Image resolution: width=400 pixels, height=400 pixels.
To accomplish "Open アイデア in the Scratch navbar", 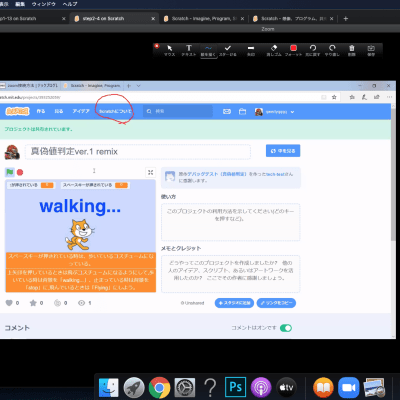I will pos(81,111).
